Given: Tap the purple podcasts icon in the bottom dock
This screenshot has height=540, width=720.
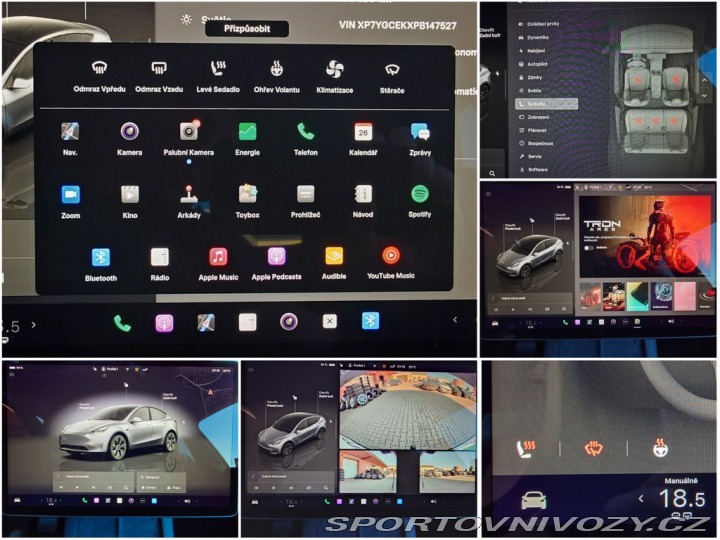Looking at the screenshot, I should pyautogui.click(x=164, y=323).
